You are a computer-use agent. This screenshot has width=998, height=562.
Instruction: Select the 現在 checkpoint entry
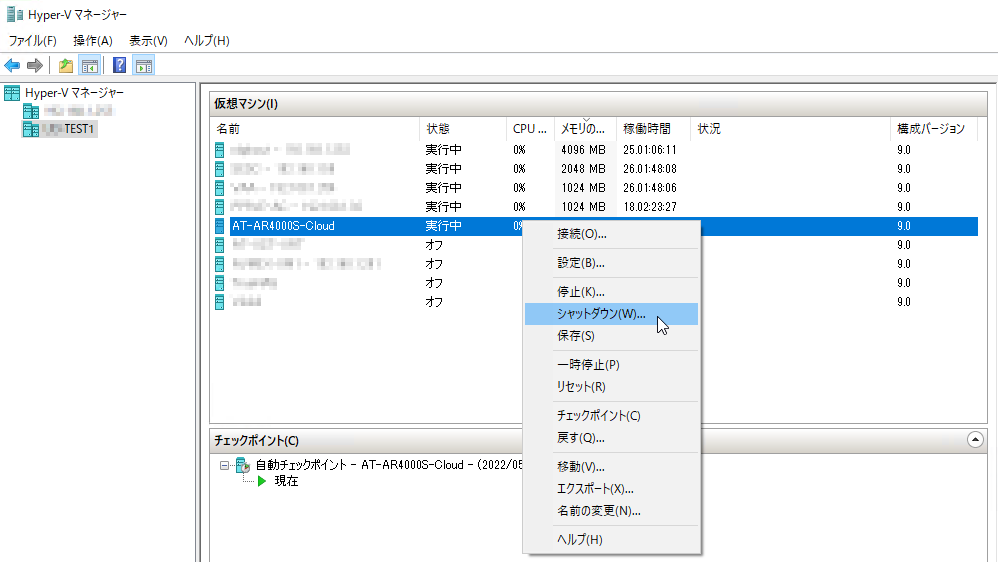pyautogui.click(x=286, y=481)
